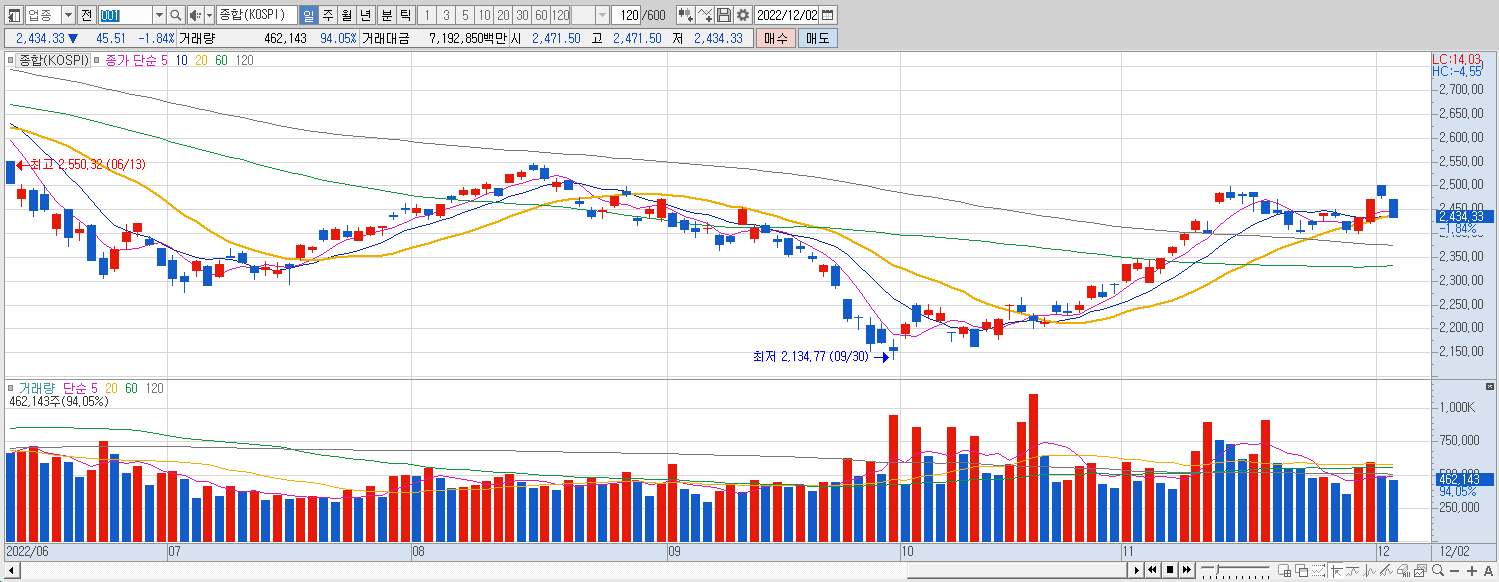This screenshot has height=582, width=1499.
Task: Play chart replay forward
Action: [1137, 570]
